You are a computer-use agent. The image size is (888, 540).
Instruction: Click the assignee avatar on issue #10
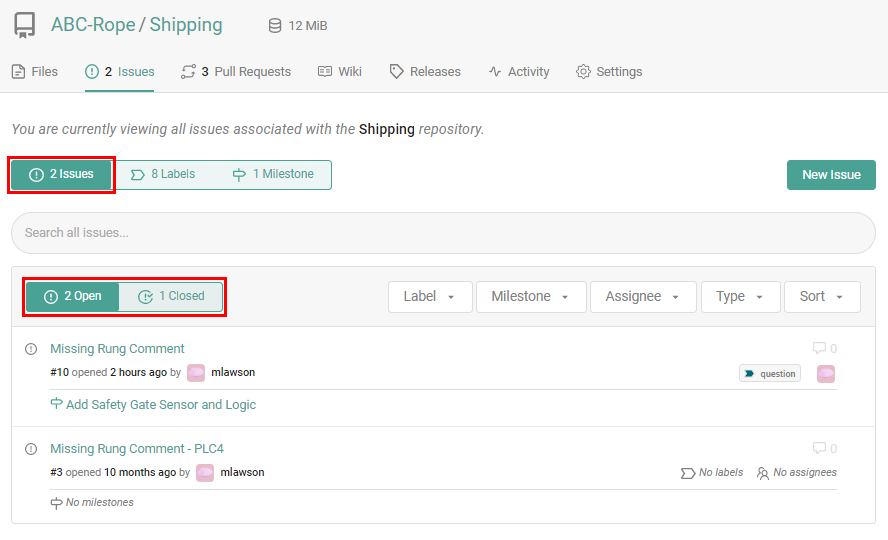826,374
